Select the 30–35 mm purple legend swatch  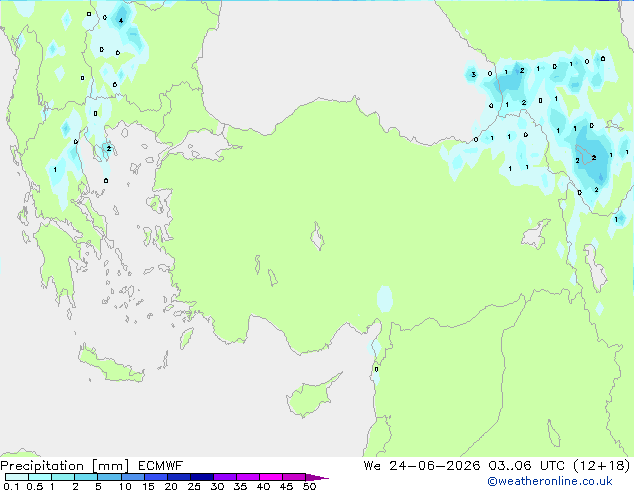[225, 477]
